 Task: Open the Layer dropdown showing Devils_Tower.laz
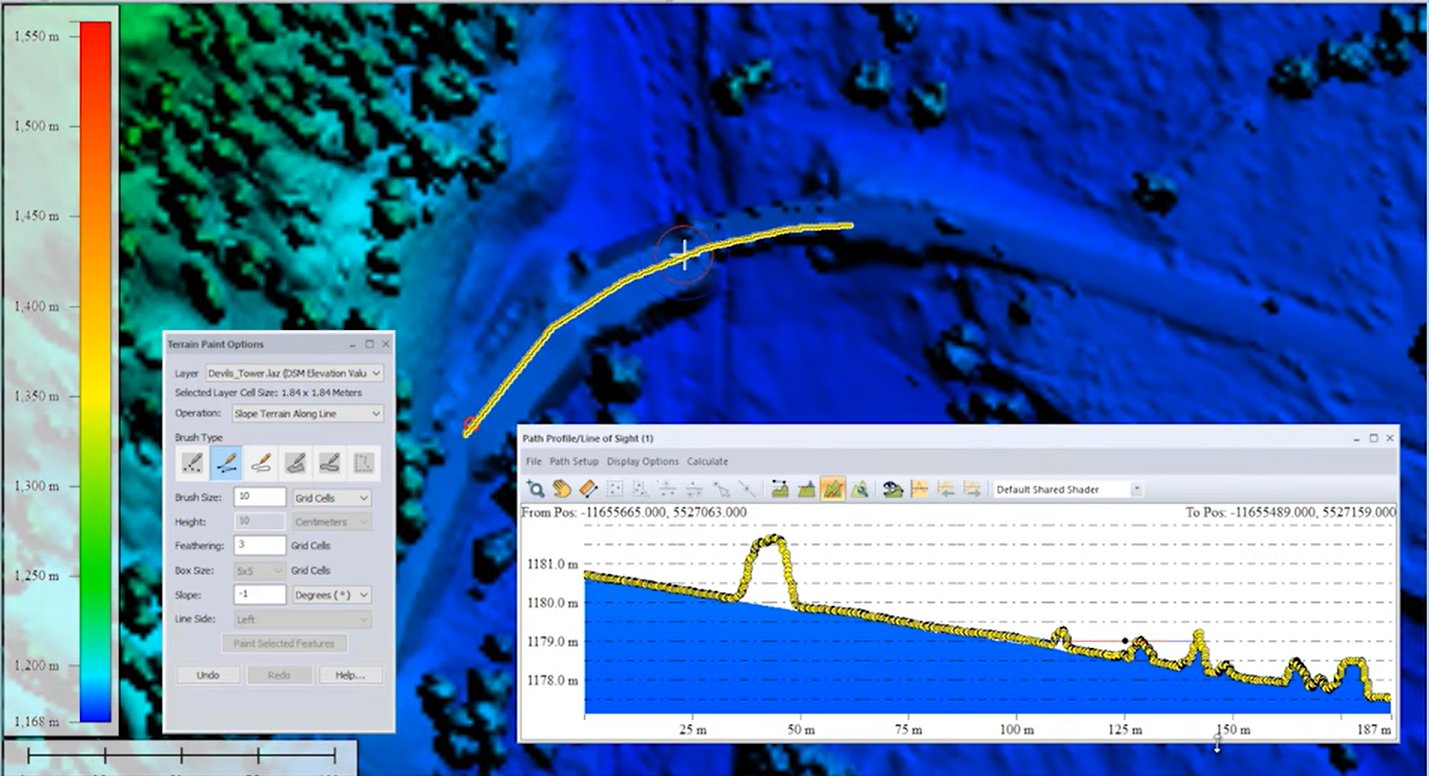pyautogui.click(x=294, y=373)
